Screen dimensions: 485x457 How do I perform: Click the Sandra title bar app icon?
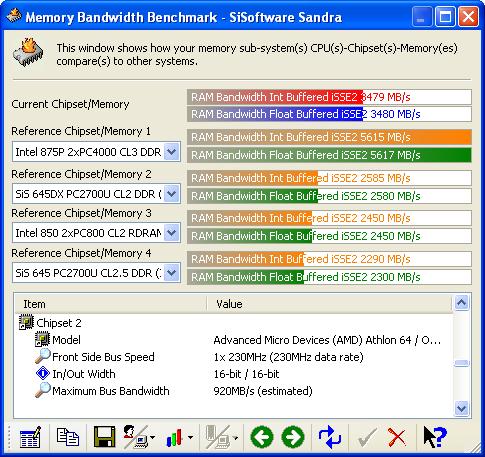[x=14, y=15]
